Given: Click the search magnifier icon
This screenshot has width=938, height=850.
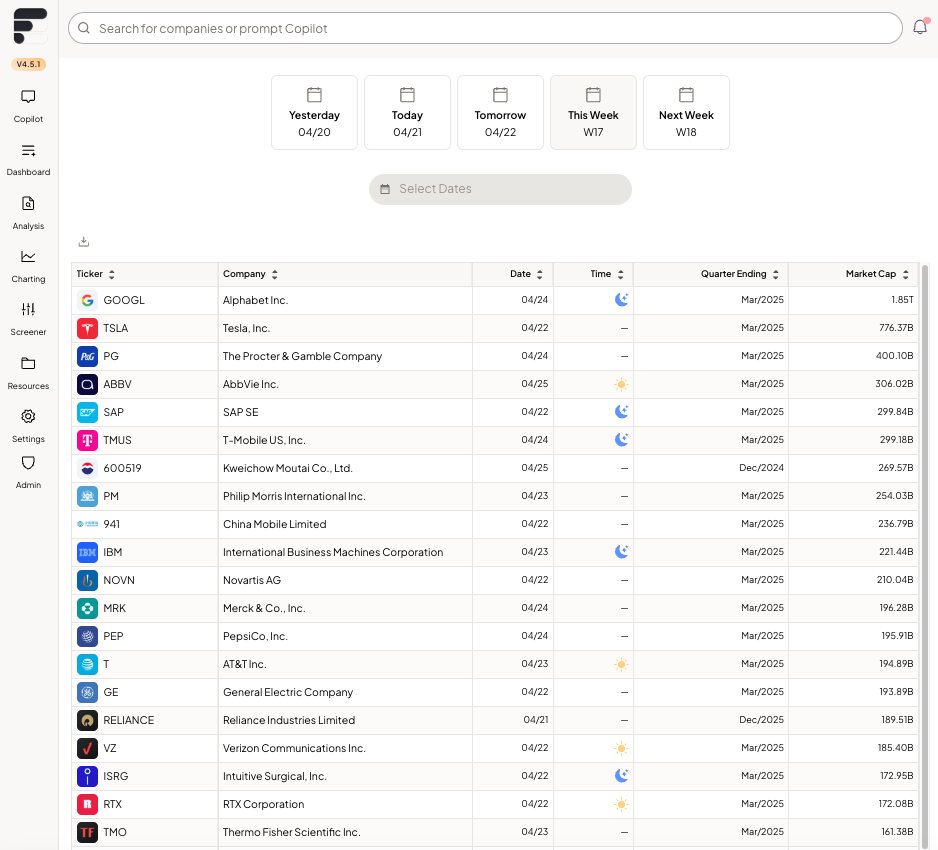Looking at the screenshot, I should click(x=84, y=28).
